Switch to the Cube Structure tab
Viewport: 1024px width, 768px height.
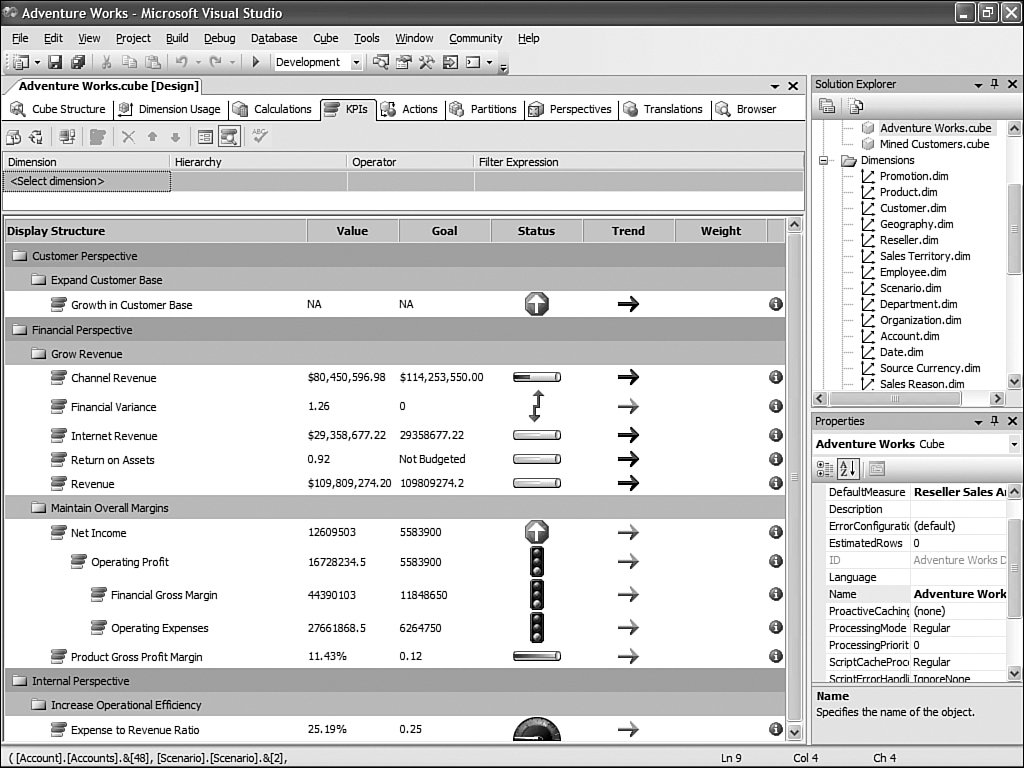[58, 109]
